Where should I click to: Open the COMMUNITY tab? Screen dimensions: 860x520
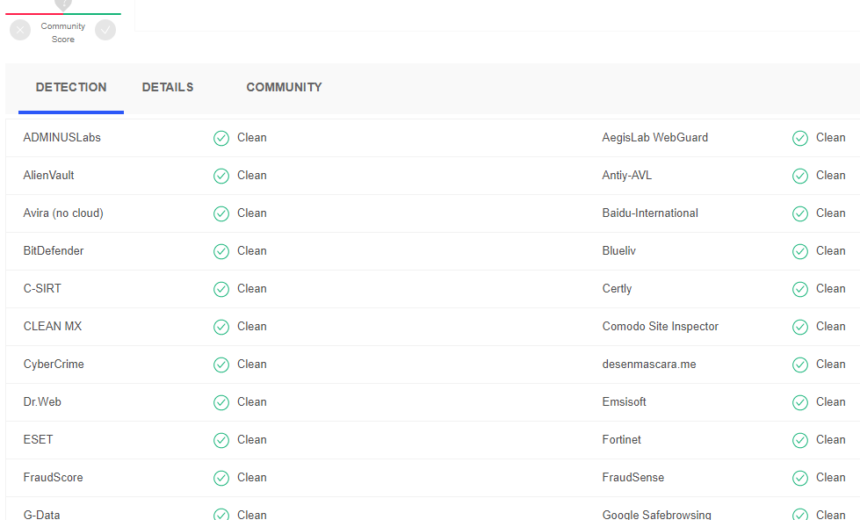tap(284, 88)
